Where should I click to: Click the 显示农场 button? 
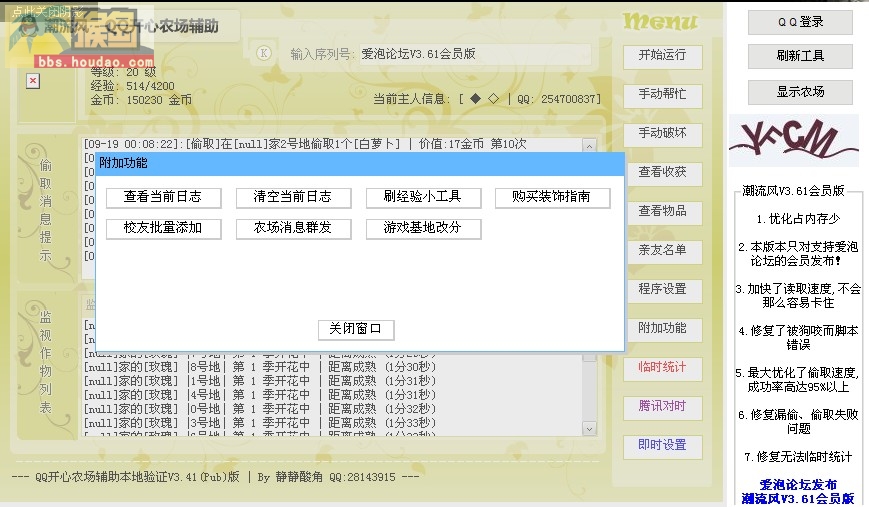coord(800,92)
